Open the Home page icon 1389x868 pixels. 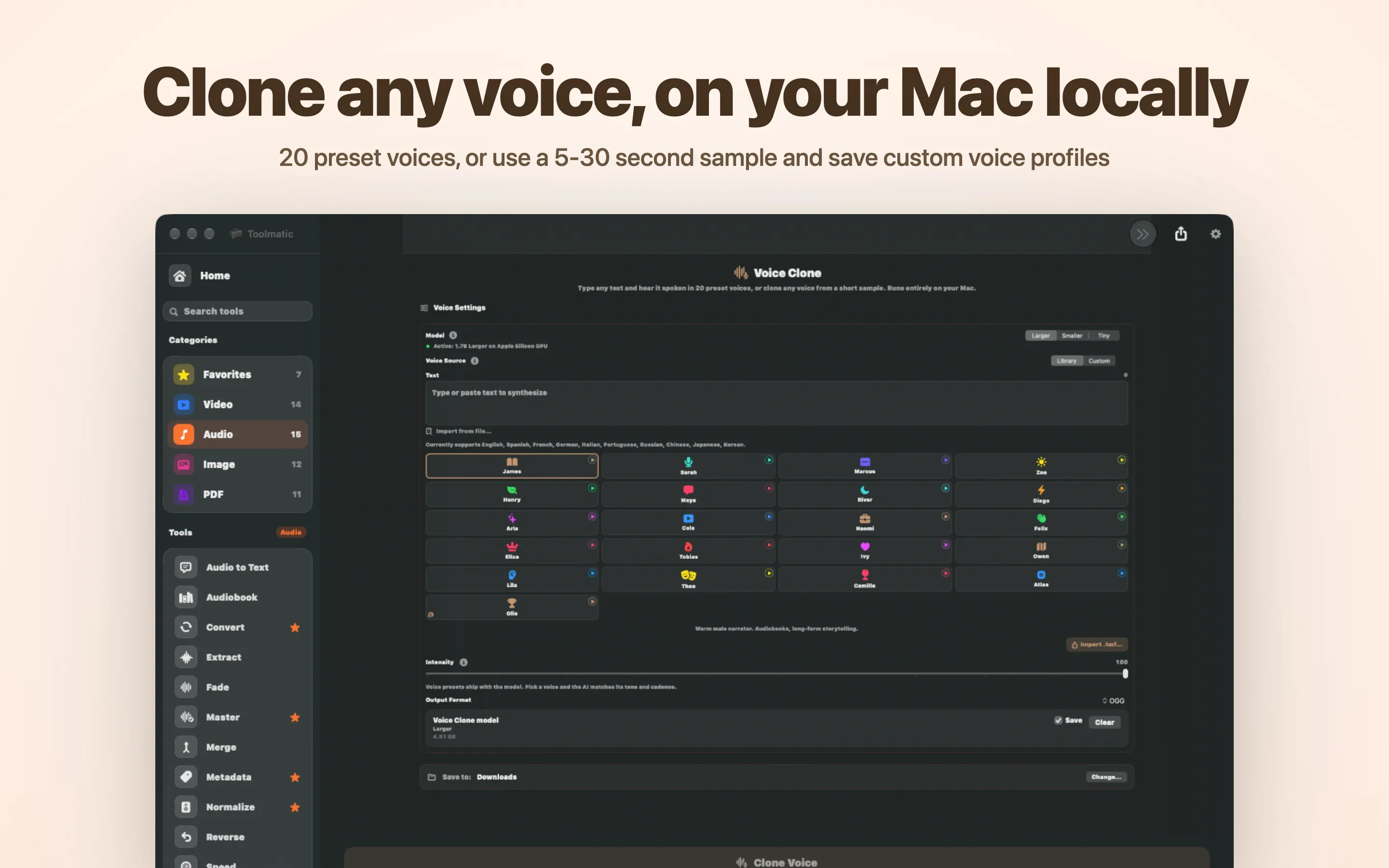point(179,275)
